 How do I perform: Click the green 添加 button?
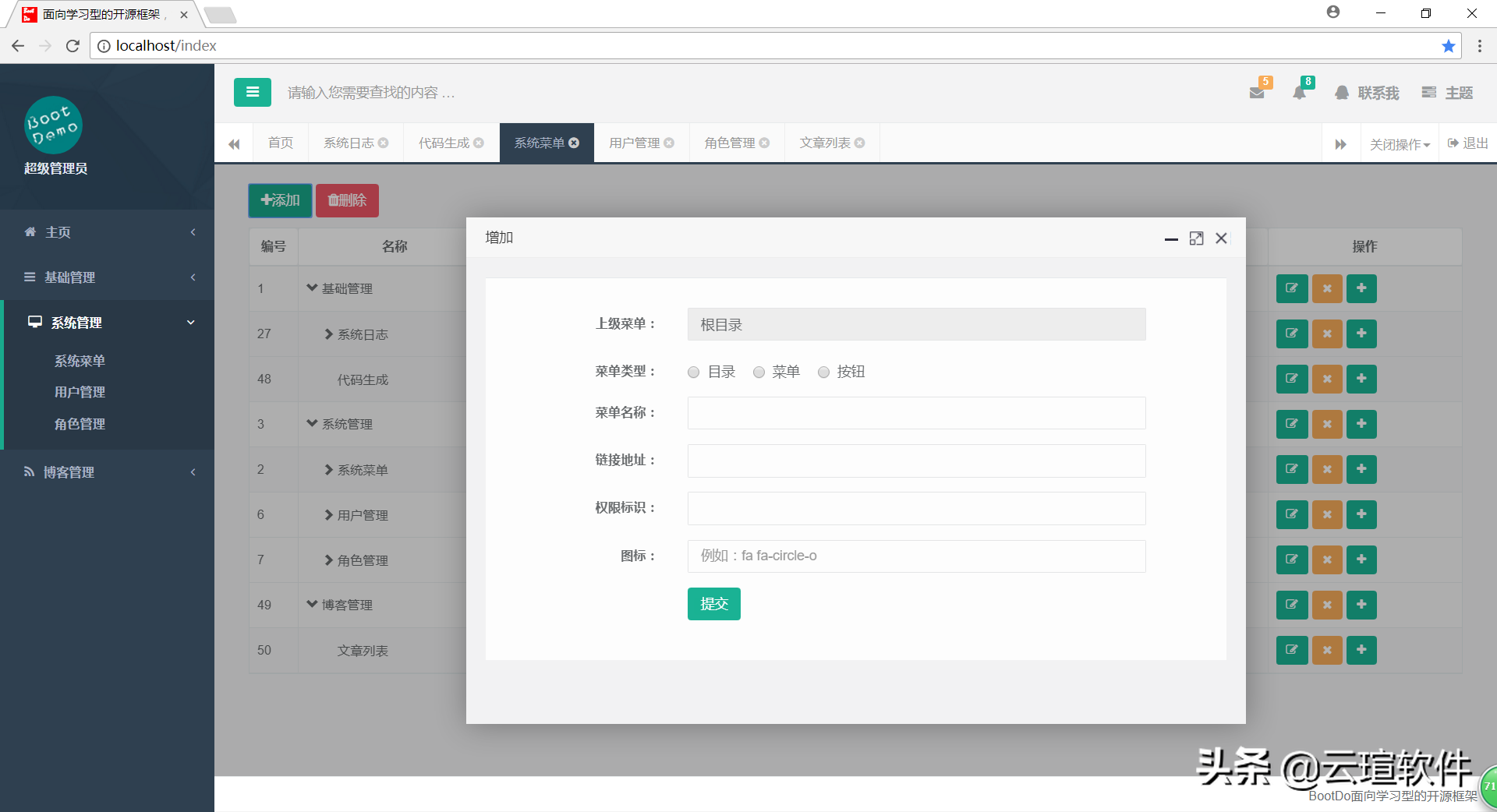(280, 200)
